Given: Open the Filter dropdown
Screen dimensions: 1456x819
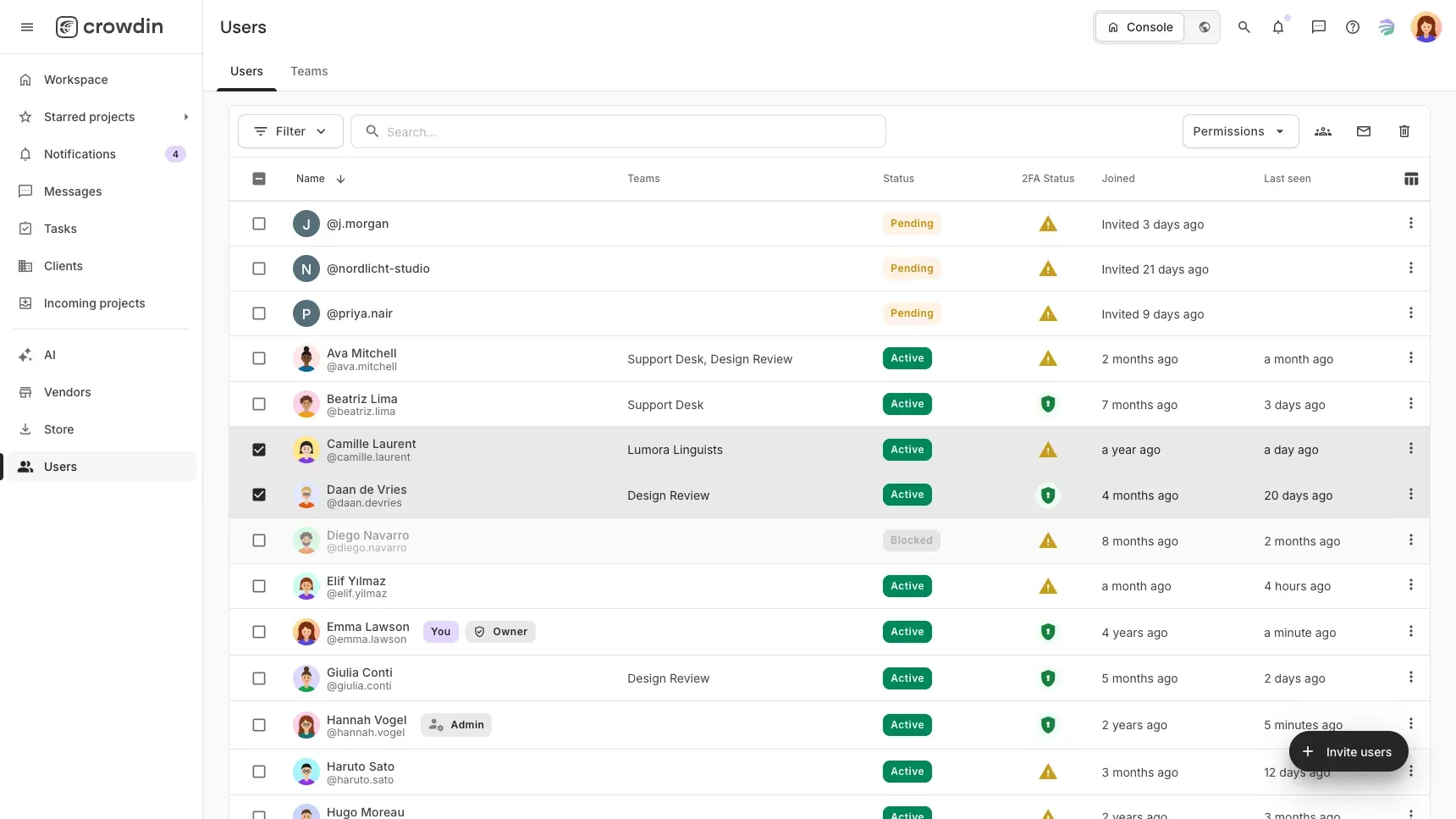Looking at the screenshot, I should tap(290, 131).
